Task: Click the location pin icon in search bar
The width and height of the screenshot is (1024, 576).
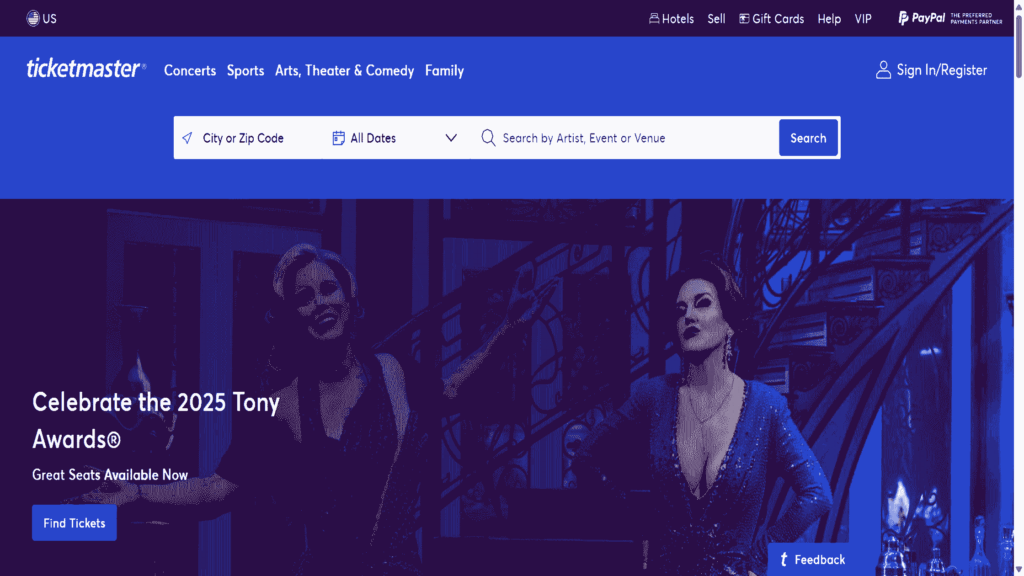Action: (x=188, y=137)
